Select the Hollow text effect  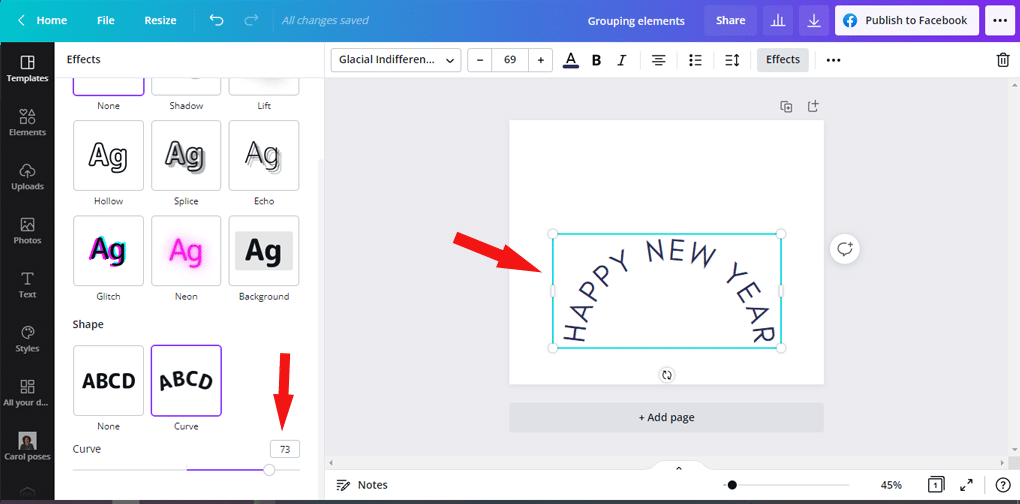pyautogui.click(x=109, y=155)
